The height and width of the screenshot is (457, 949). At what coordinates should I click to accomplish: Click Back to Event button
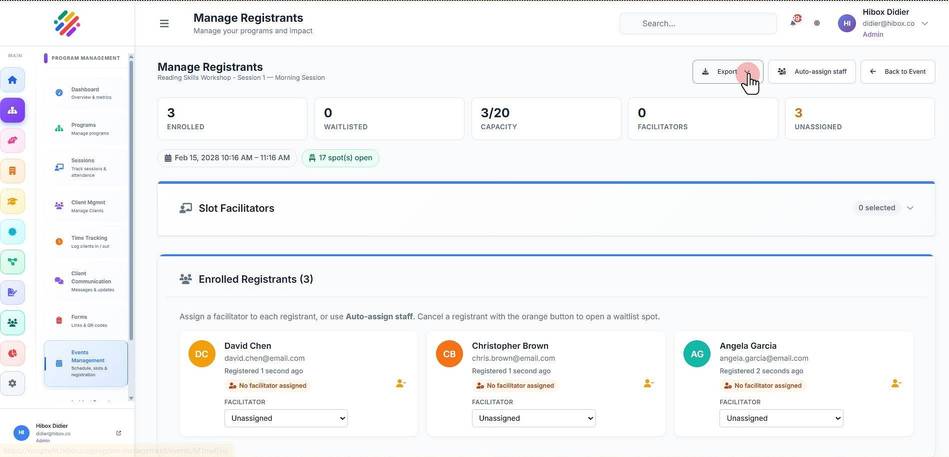click(898, 71)
